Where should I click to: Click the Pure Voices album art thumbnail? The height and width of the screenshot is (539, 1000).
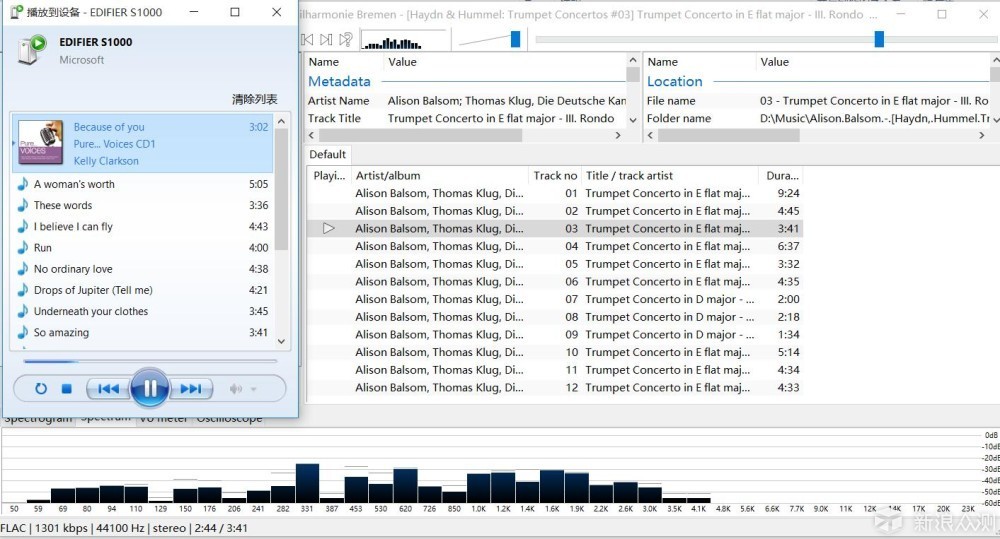tap(41, 142)
